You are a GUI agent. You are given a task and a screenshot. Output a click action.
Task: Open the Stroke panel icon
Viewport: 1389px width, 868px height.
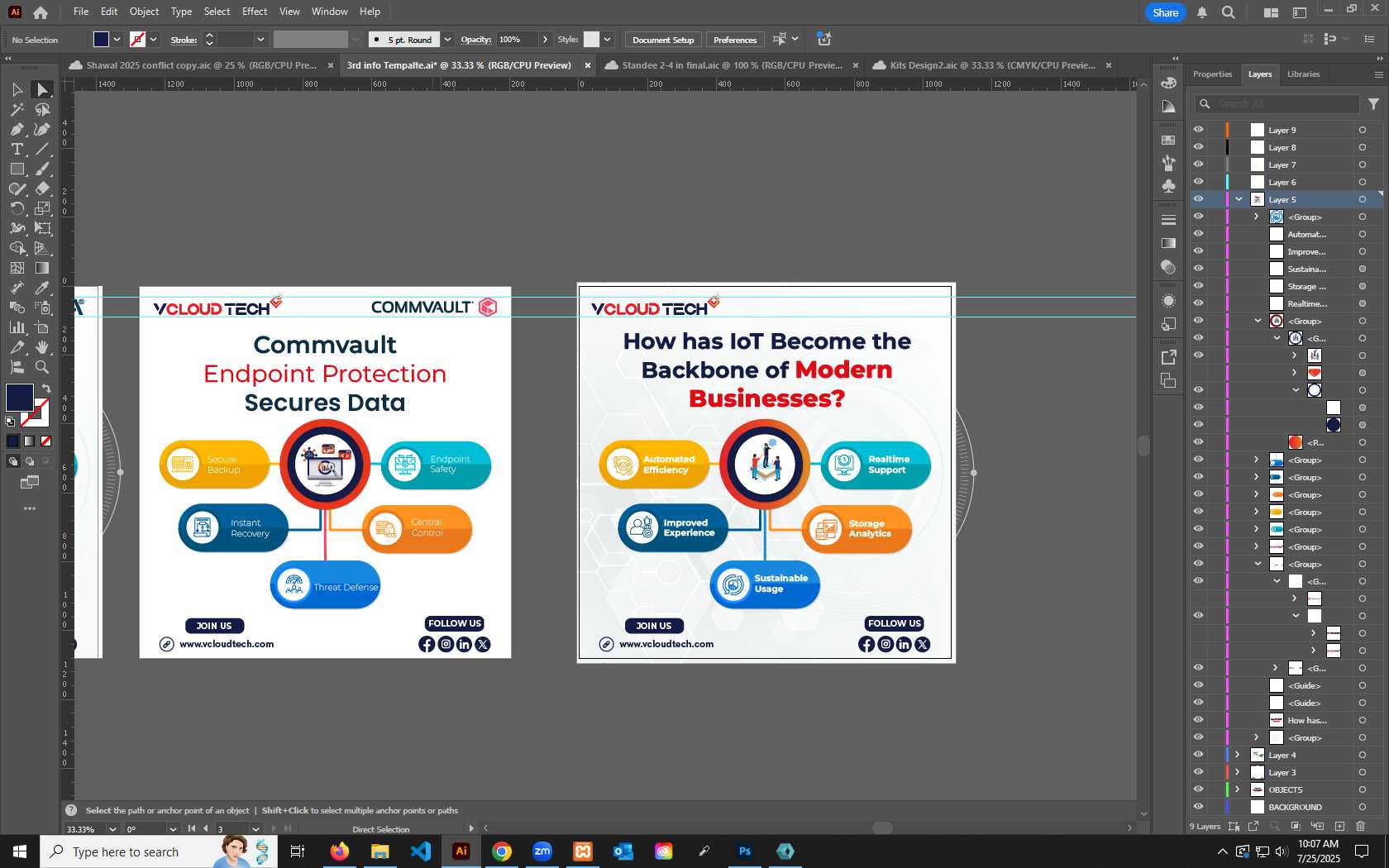coord(1168,220)
